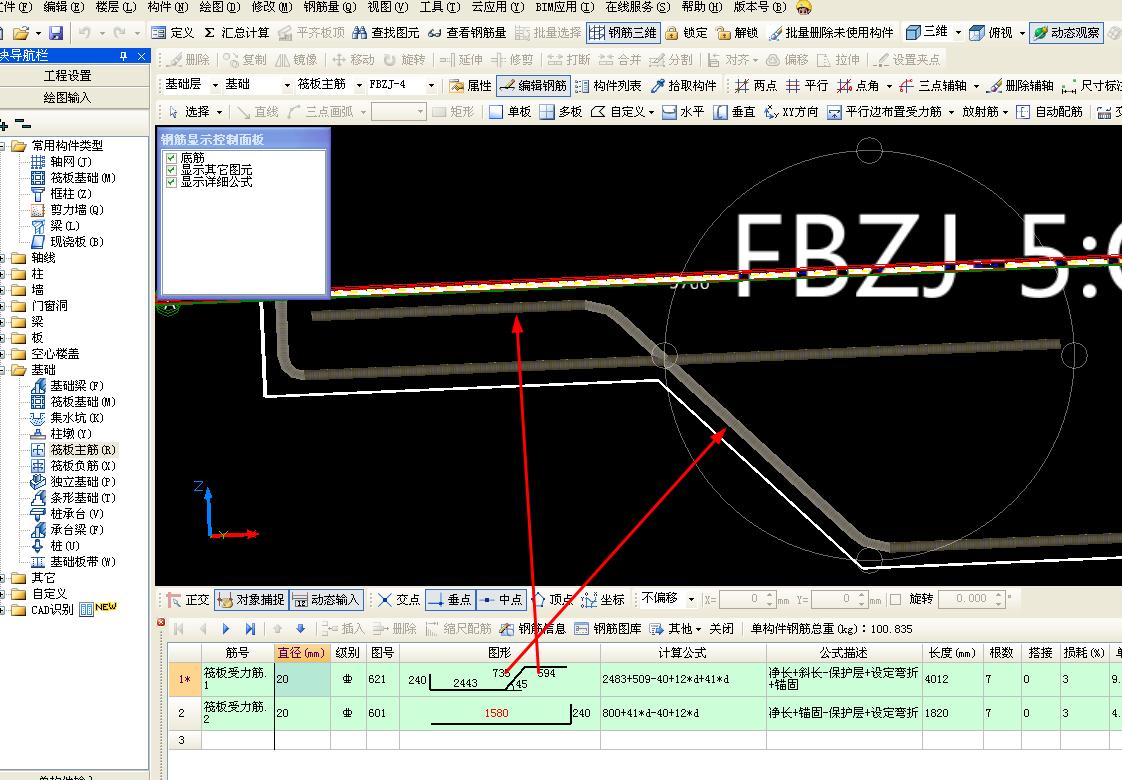The image size is (1122, 780).
Task: Select XY方向 layout tool
Action: (791, 112)
